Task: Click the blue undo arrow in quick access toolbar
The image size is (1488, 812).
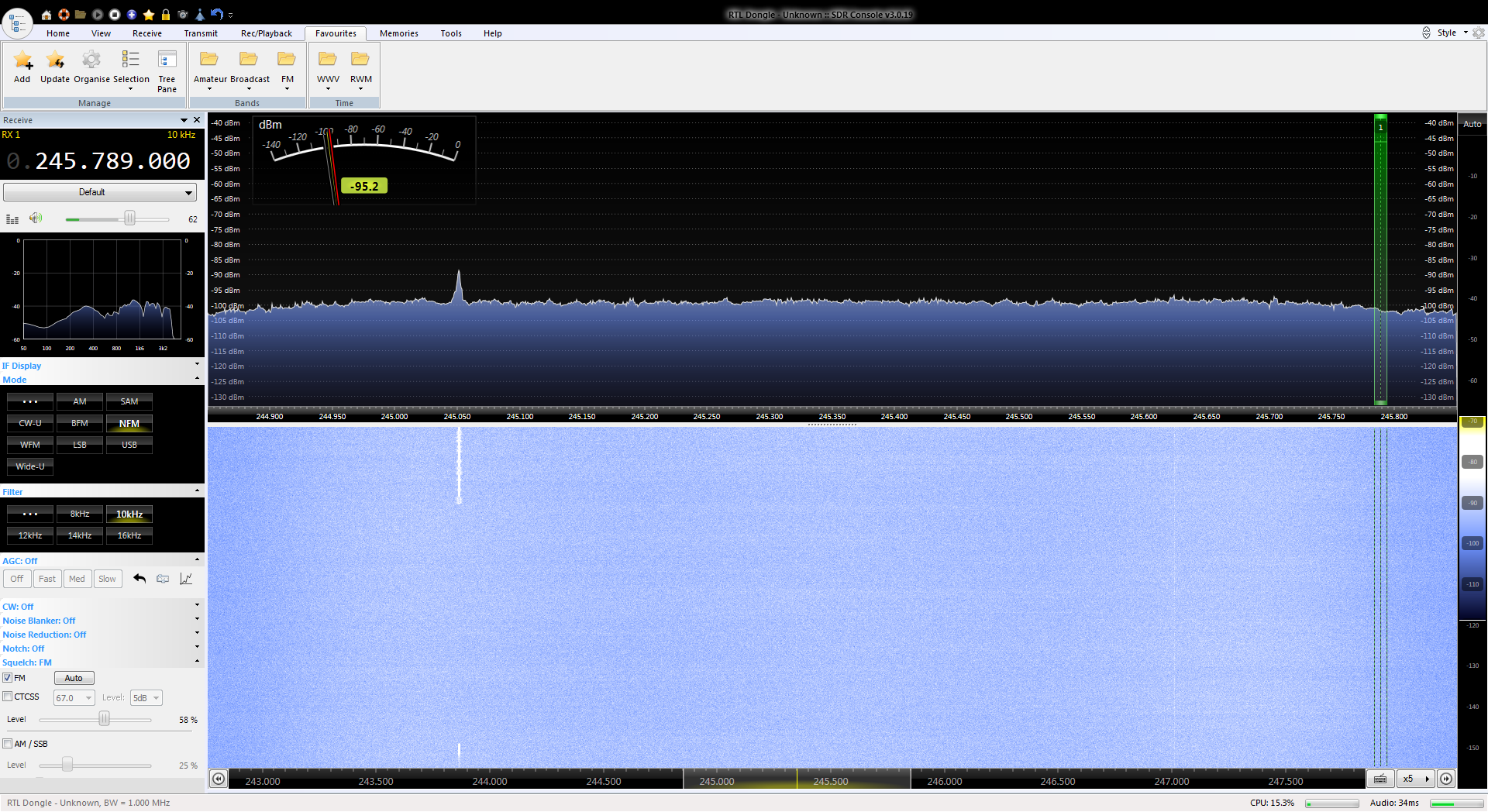Action: pos(217,15)
